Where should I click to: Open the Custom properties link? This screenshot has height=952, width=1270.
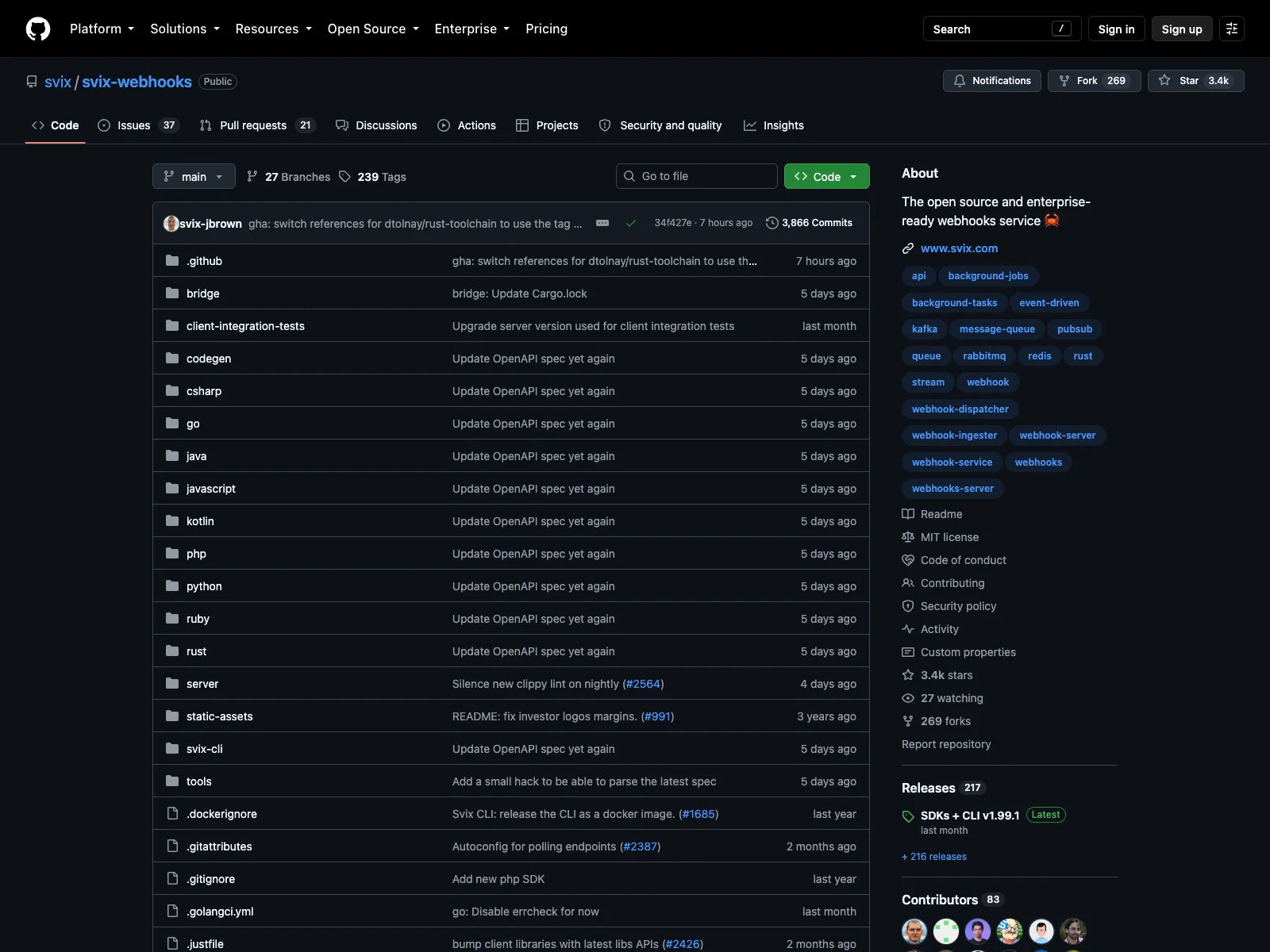coord(959,652)
